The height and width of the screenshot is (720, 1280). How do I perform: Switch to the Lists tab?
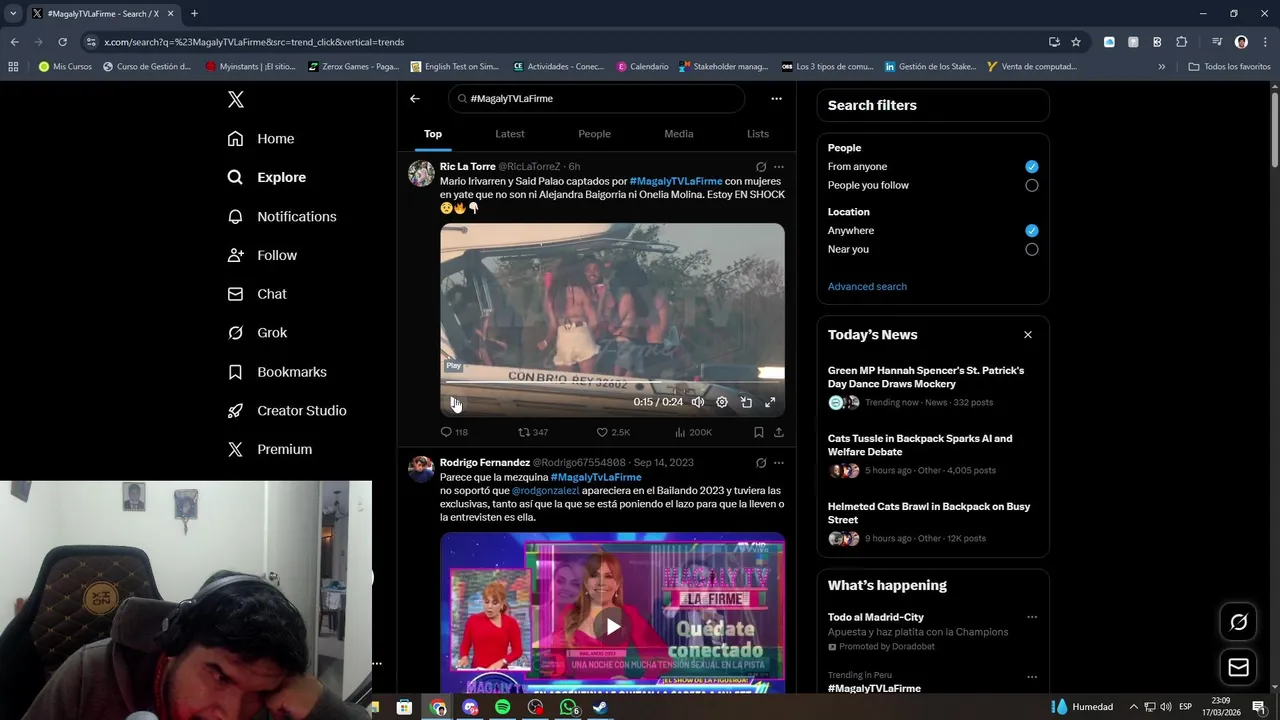coord(758,134)
